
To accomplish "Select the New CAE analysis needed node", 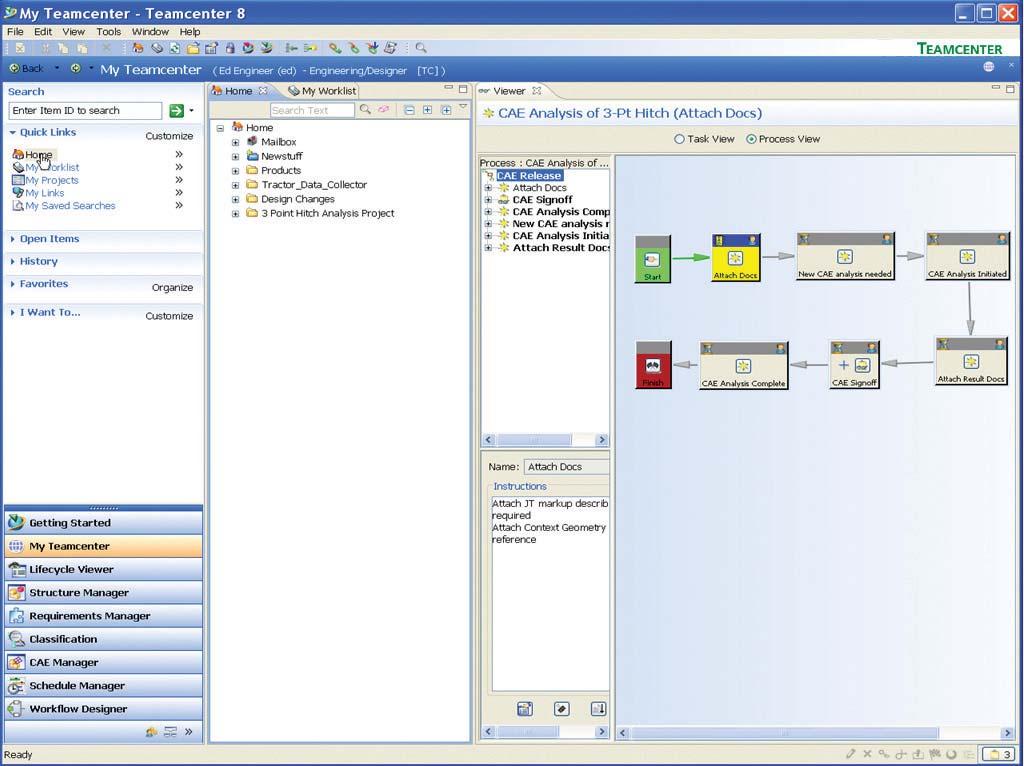I will click(x=845, y=257).
